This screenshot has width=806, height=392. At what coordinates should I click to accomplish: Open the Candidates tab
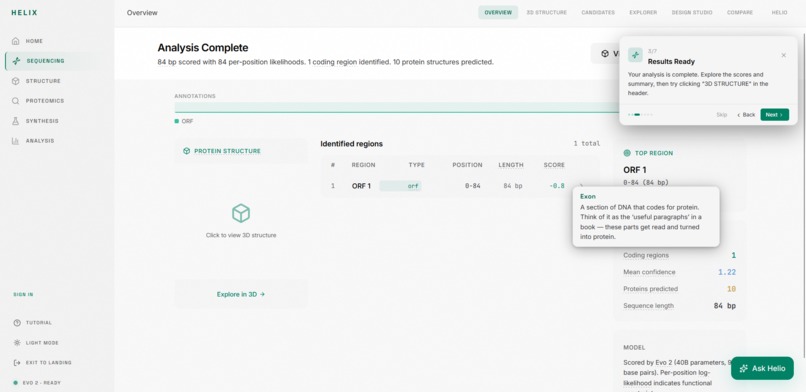598,12
